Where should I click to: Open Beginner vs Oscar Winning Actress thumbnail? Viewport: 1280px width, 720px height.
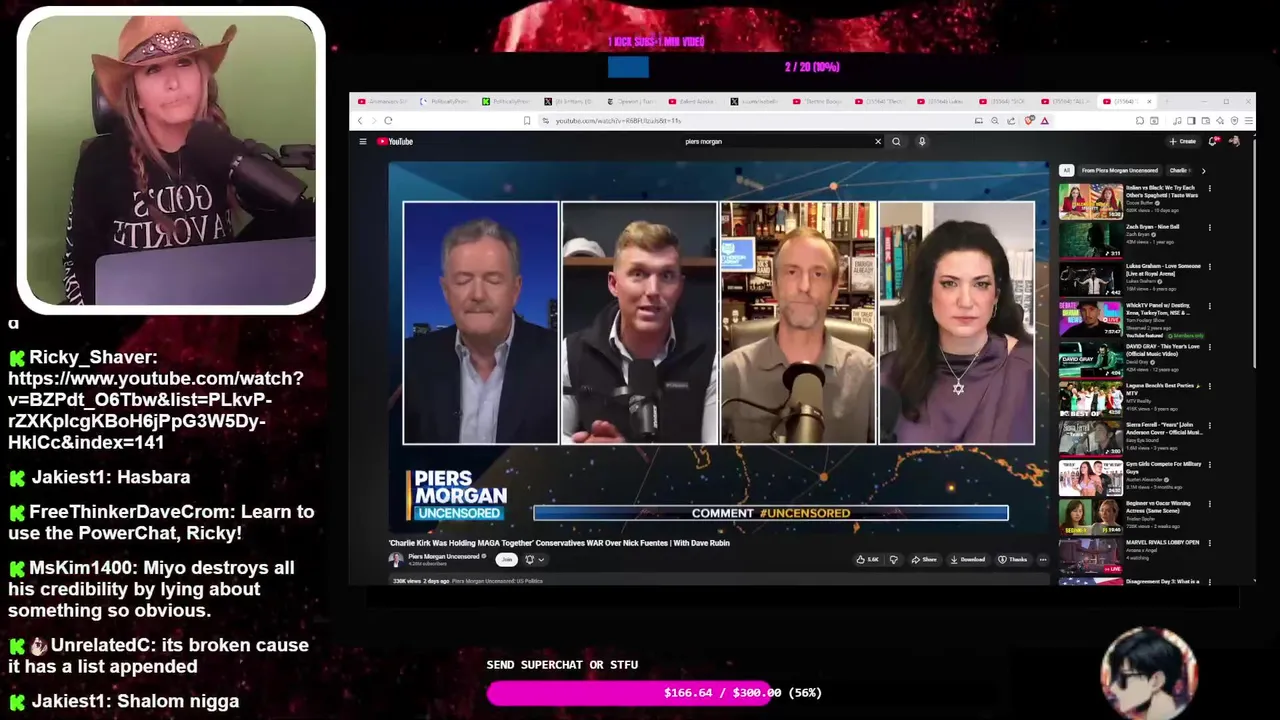point(1090,517)
